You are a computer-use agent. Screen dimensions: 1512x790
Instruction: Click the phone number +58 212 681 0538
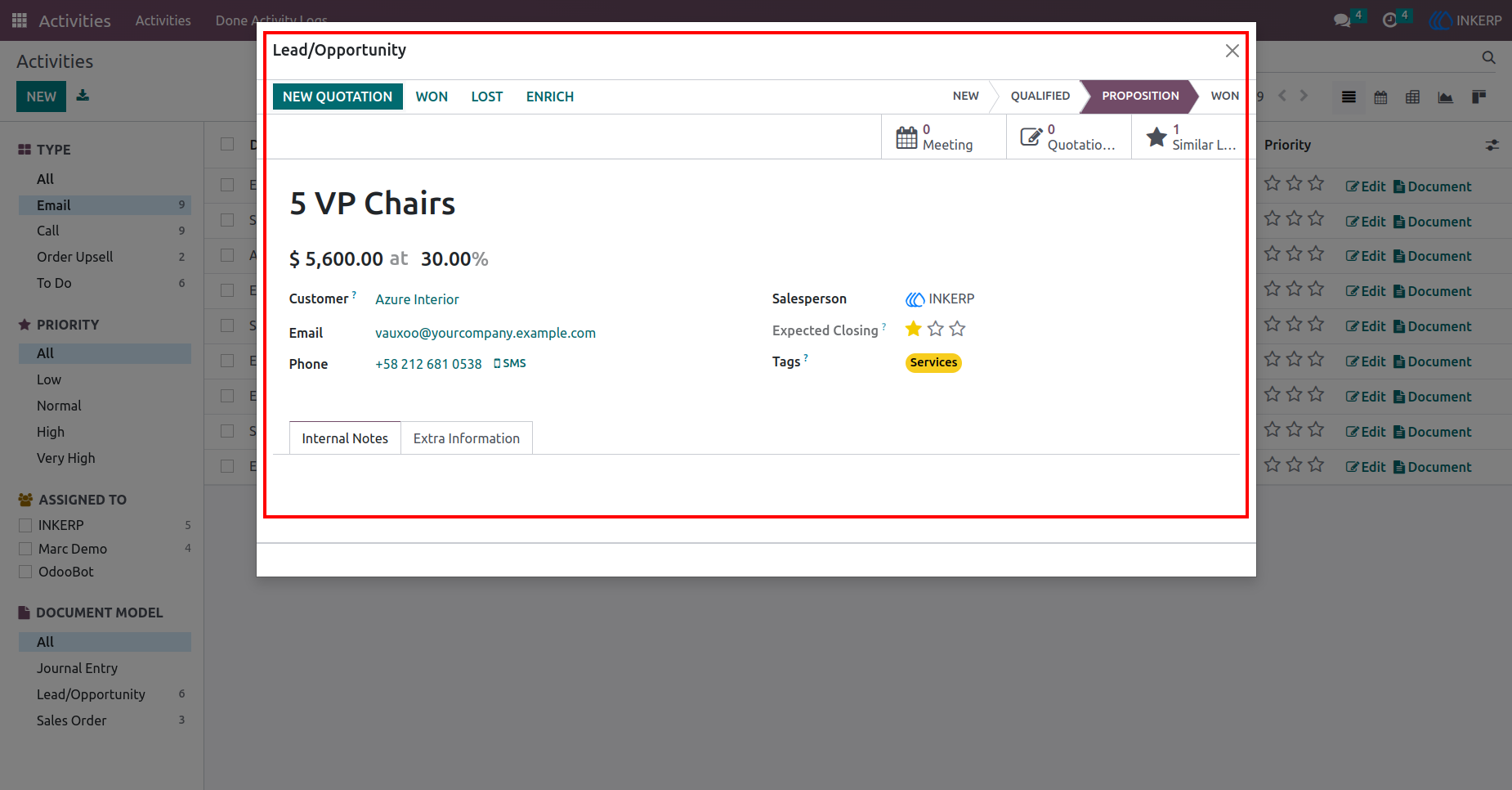[x=428, y=364]
